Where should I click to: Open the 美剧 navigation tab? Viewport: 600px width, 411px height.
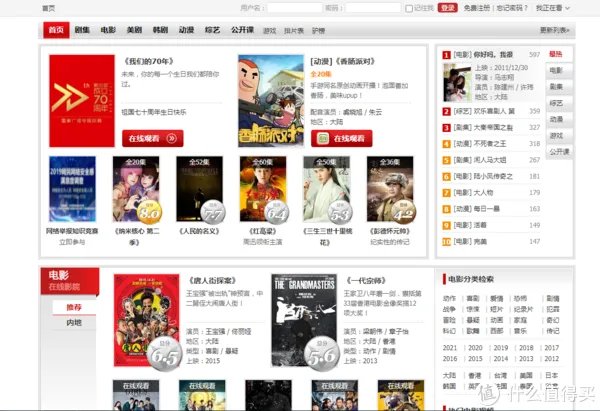pyautogui.click(x=134, y=30)
